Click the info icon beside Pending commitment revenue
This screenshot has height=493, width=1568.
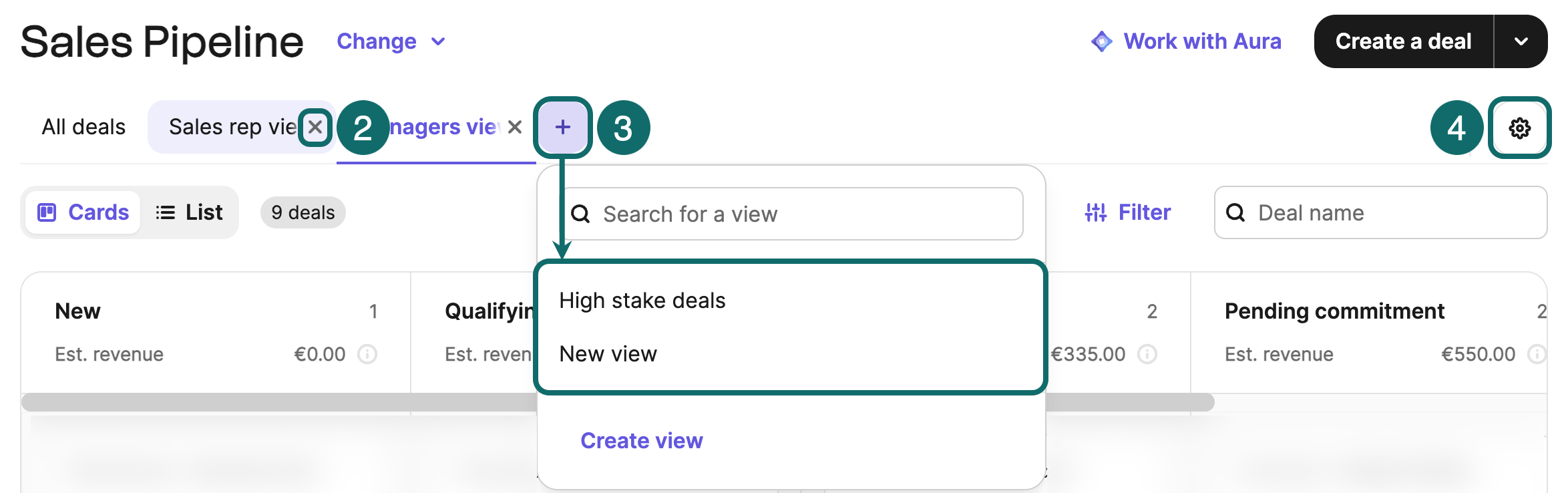[1539, 354]
